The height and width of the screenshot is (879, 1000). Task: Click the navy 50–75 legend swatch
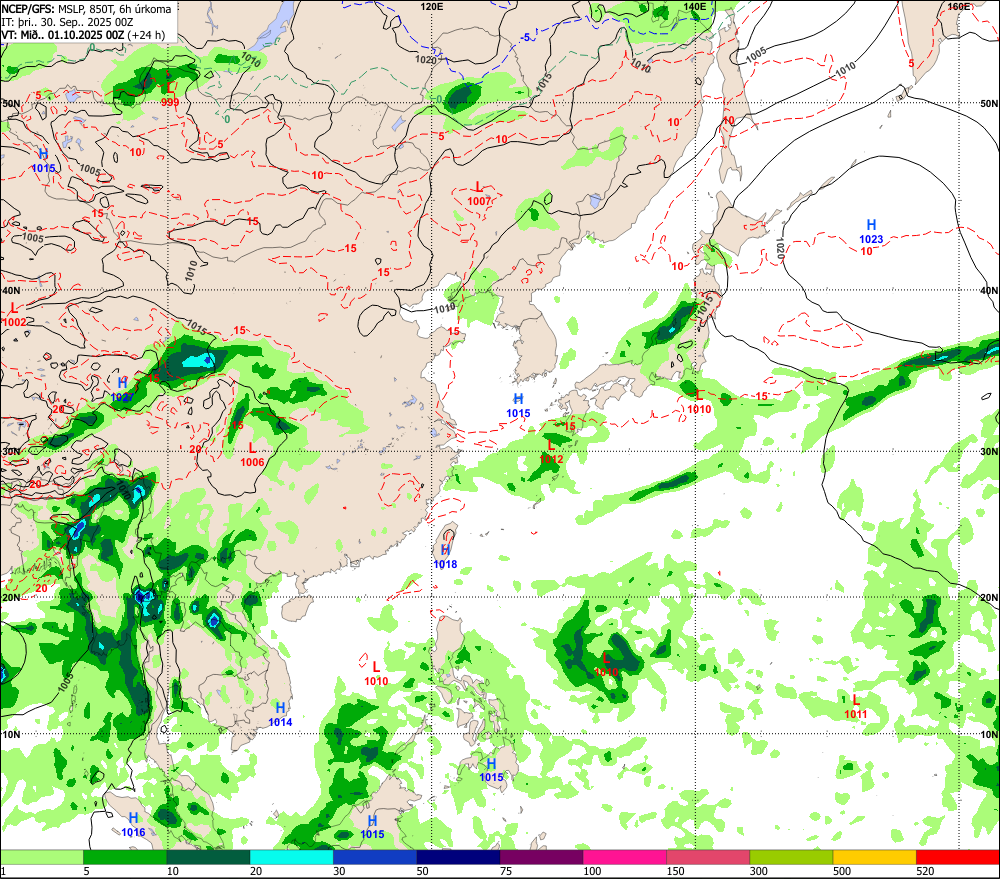pos(458,857)
